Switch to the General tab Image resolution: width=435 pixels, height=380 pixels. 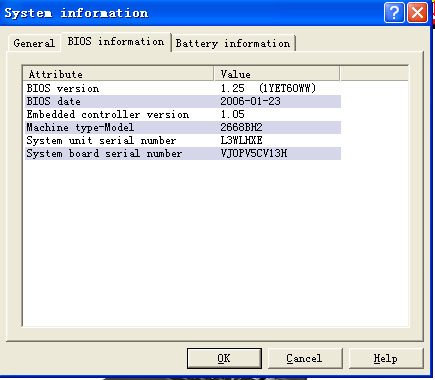pyautogui.click(x=34, y=43)
